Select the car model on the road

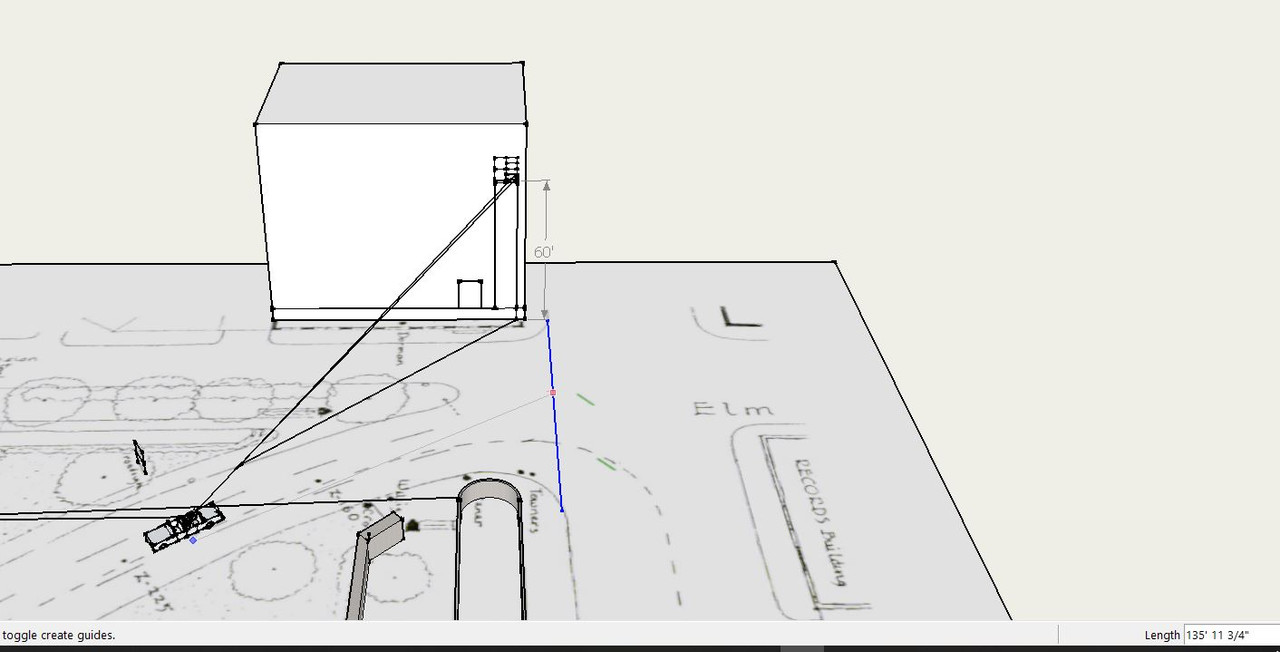pyautogui.click(x=184, y=526)
